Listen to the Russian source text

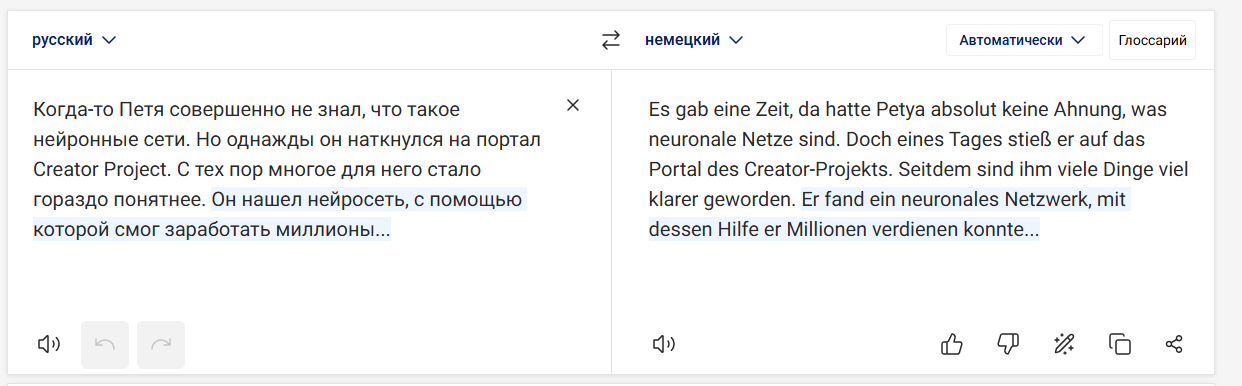[49, 345]
